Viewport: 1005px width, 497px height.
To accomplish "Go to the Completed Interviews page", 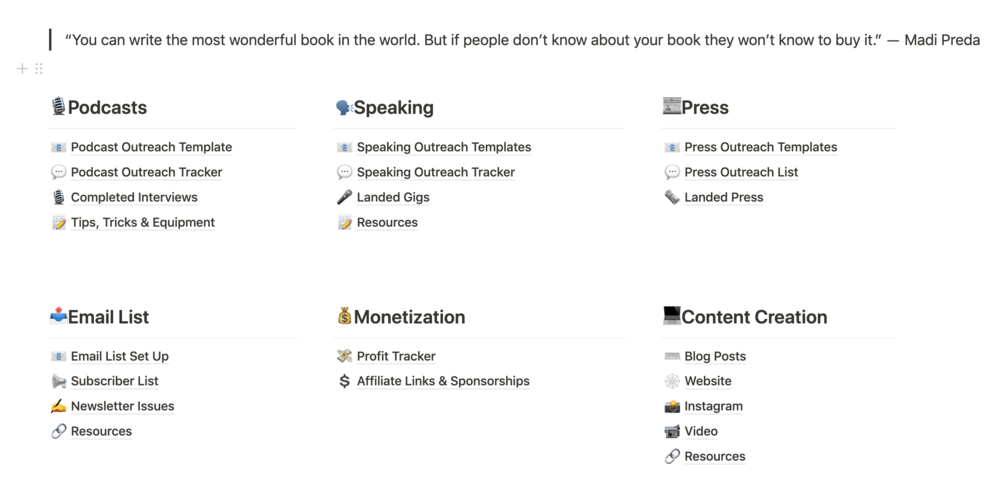I will [x=134, y=198].
